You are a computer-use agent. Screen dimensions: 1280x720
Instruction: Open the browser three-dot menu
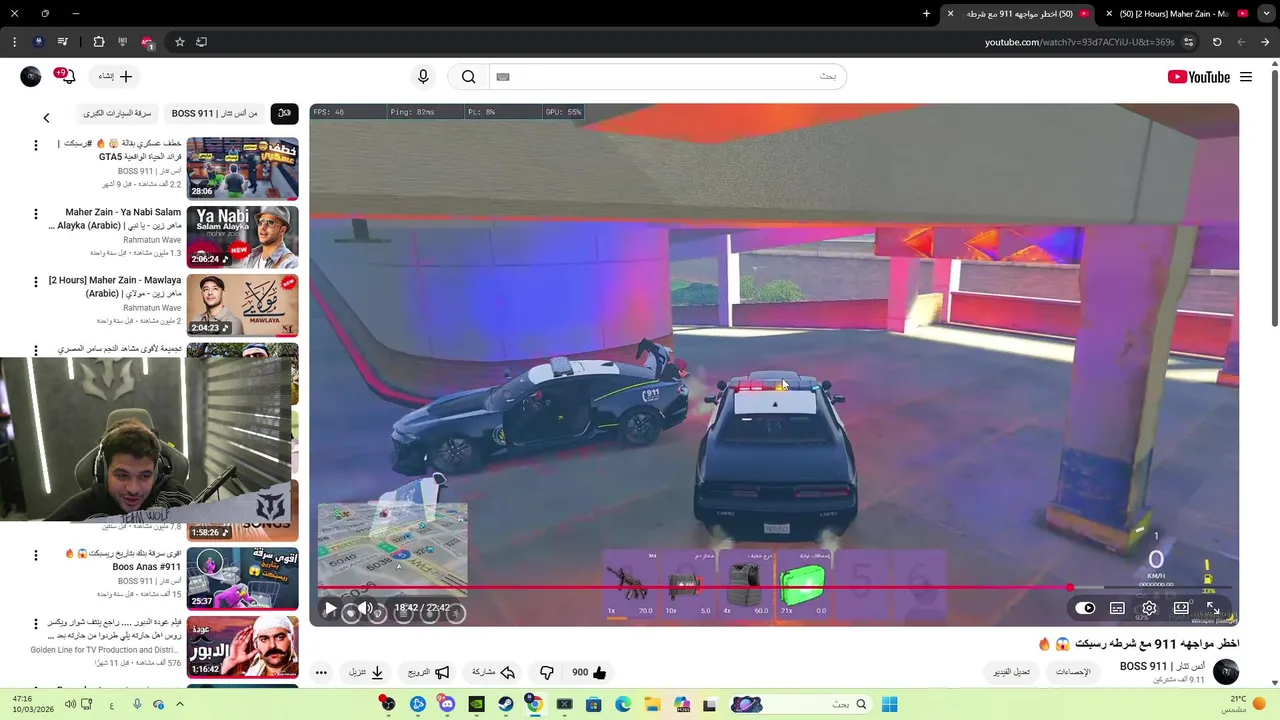click(14, 42)
